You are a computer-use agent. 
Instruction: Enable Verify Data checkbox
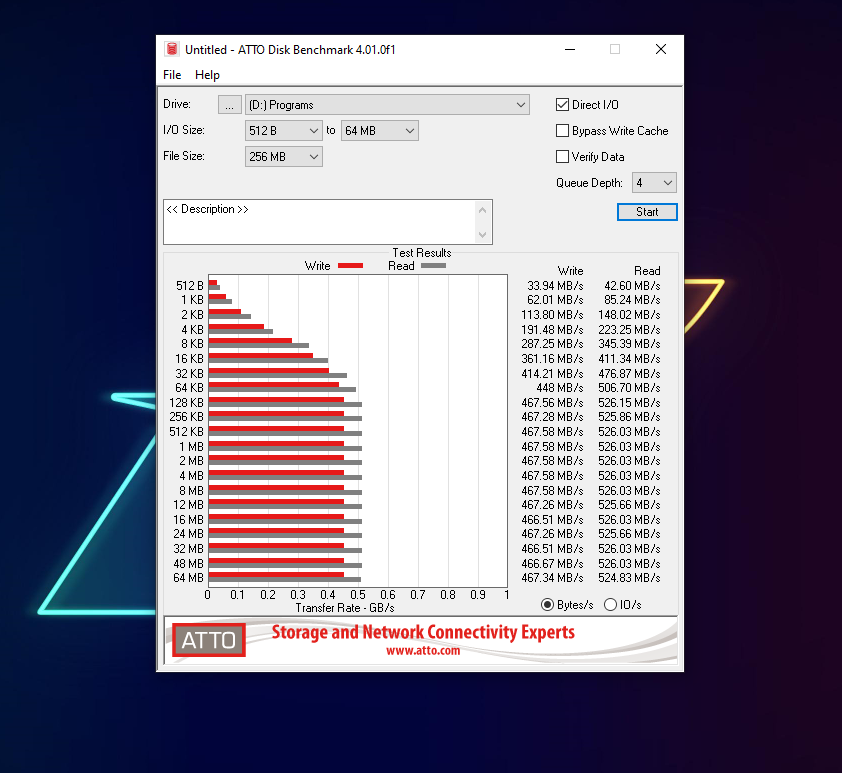562,157
